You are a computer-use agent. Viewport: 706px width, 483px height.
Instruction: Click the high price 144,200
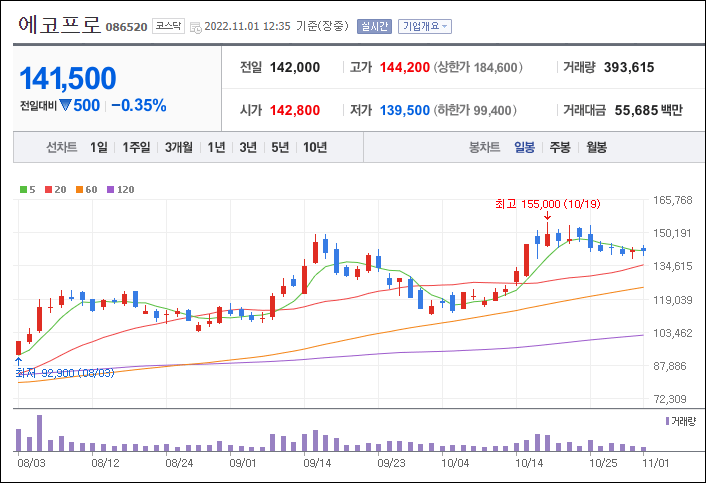coord(405,68)
